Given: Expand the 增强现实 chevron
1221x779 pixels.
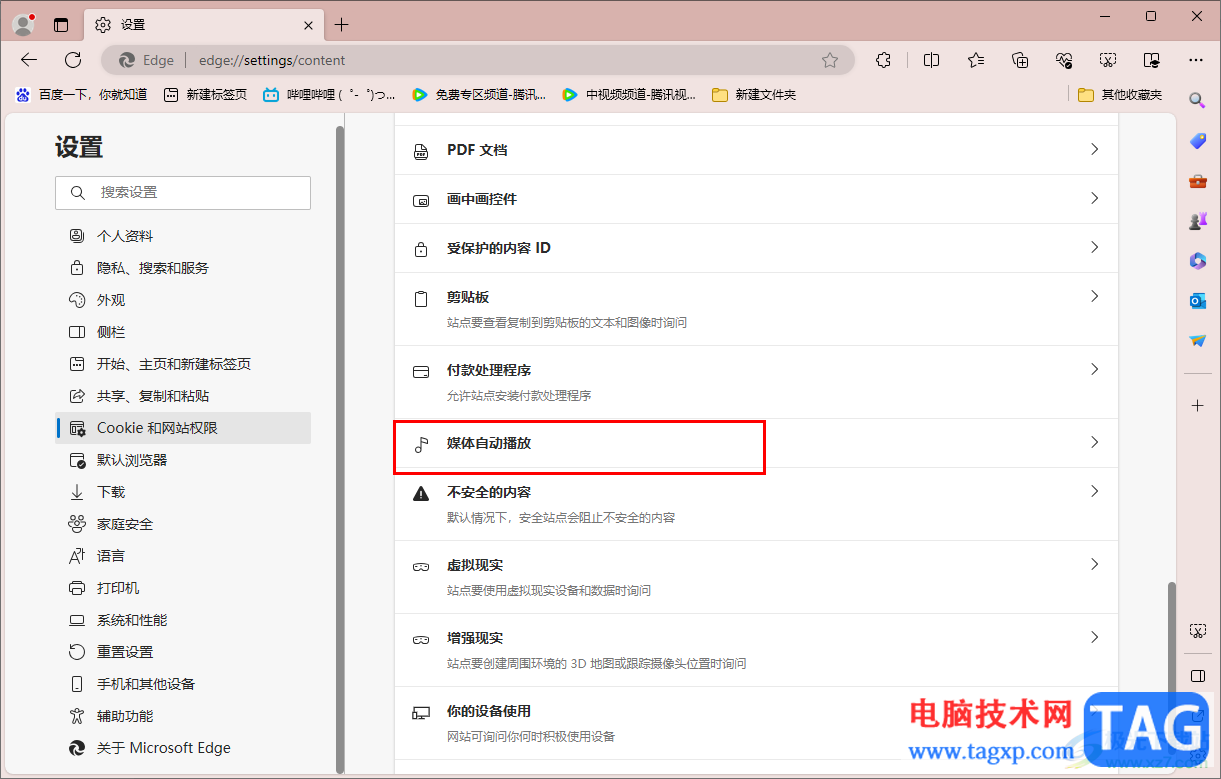Looking at the screenshot, I should [x=1094, y=637].
